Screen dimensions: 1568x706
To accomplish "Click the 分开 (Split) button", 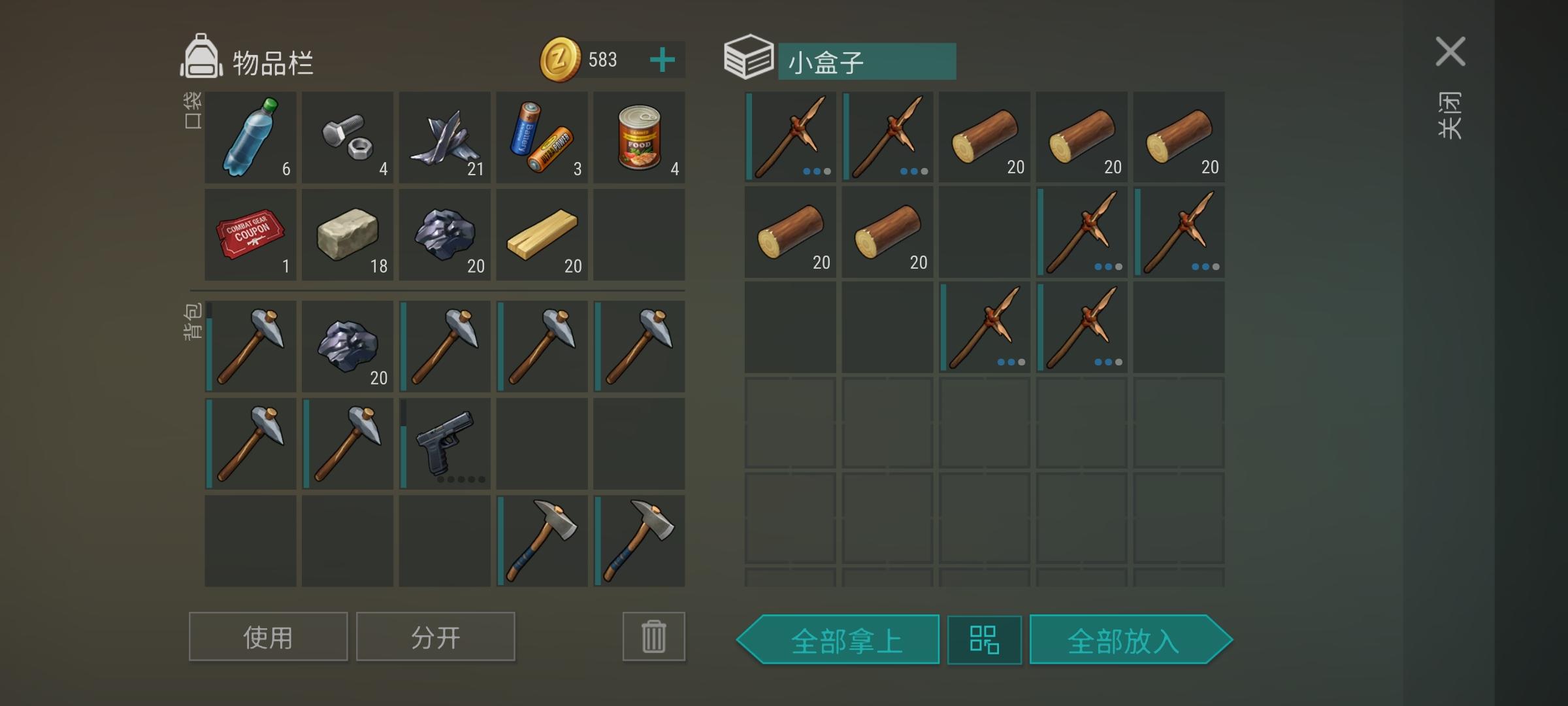I will [435, 637].
